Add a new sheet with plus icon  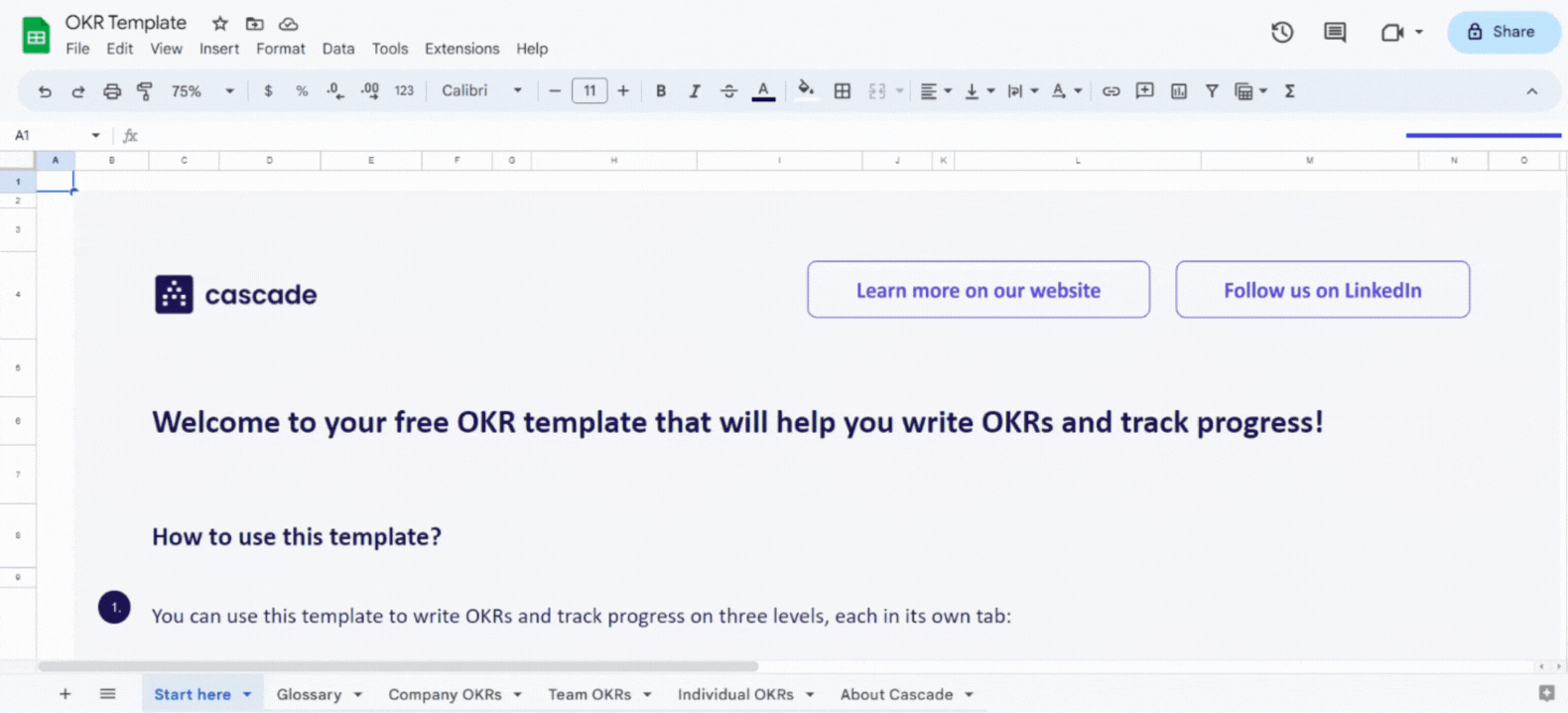click(x=65, y=694)
